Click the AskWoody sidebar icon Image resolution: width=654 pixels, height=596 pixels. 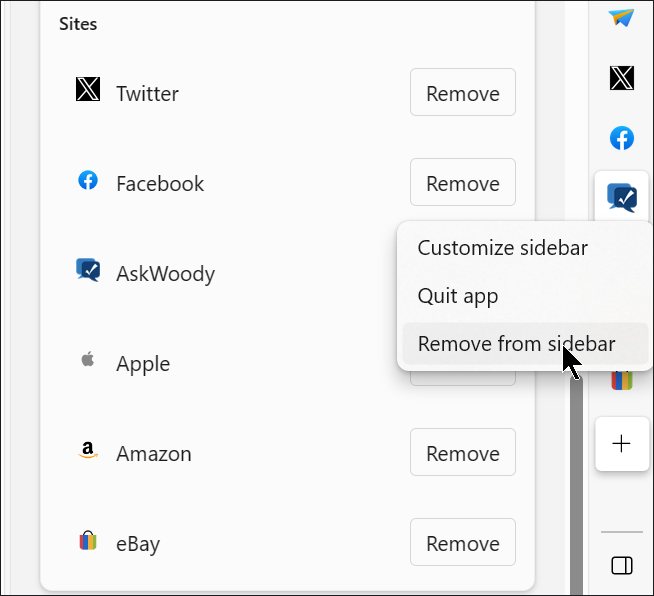(622, 198)
